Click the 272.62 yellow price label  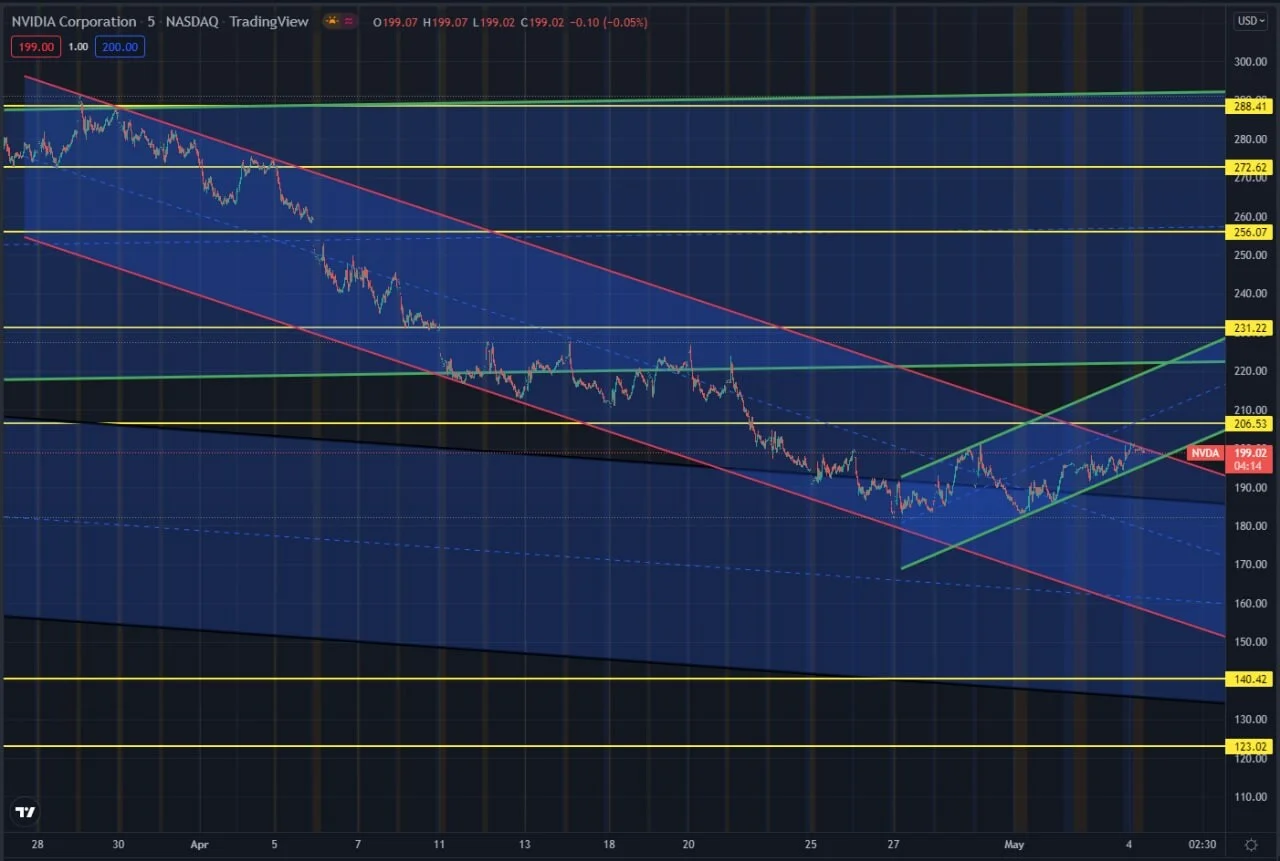point(1248,167)
